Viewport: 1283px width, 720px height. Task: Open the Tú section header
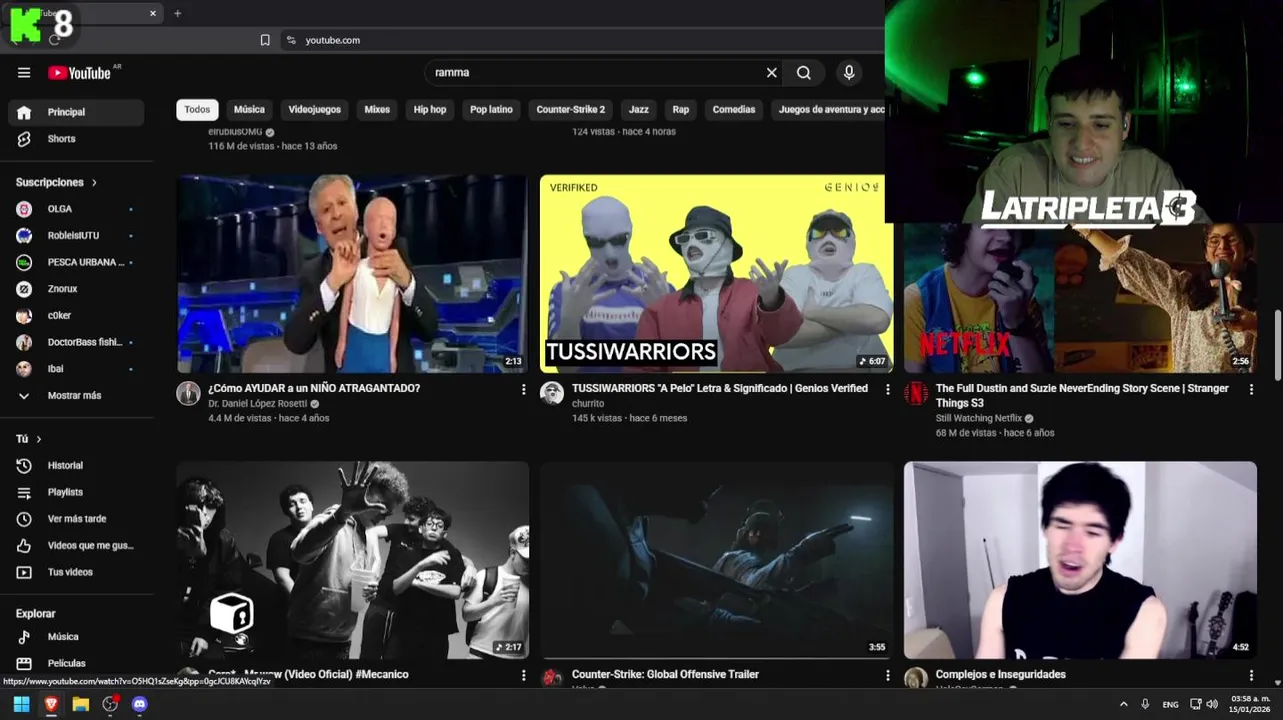(28, 439)
